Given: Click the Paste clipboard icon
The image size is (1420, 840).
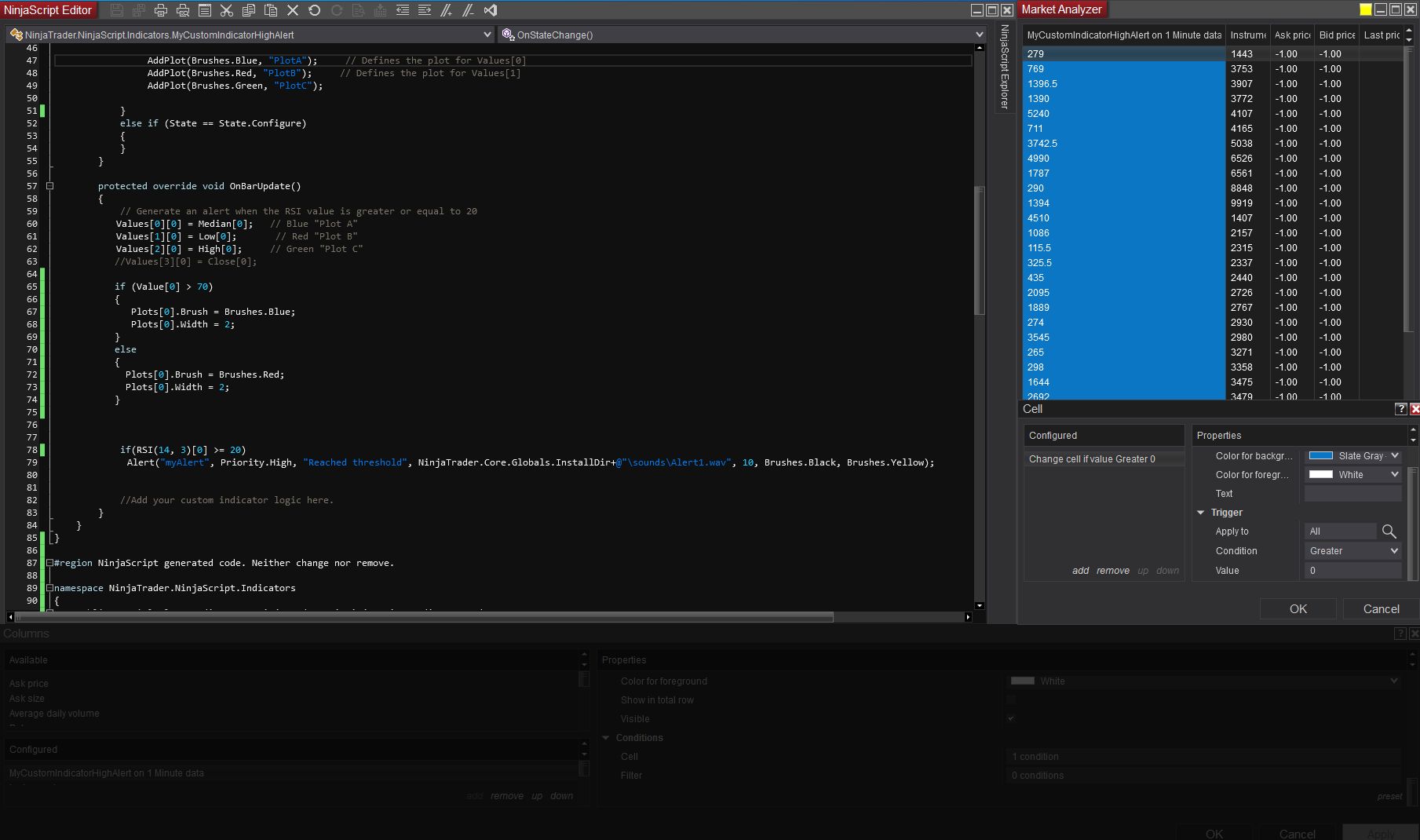Looking at the screenshot, I should pos(271,10).
